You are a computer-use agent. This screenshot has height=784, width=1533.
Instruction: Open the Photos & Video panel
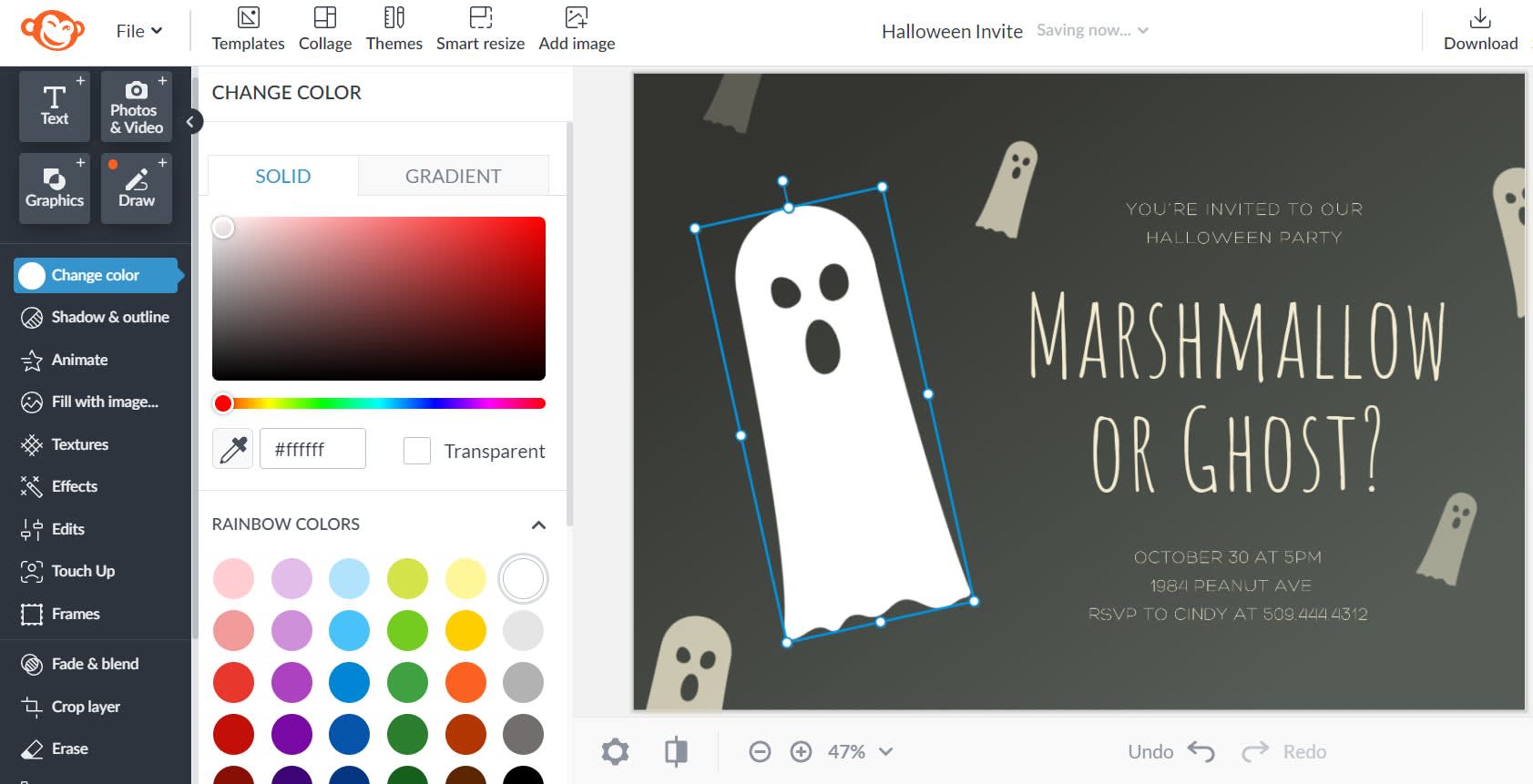[x=137, y=106]
